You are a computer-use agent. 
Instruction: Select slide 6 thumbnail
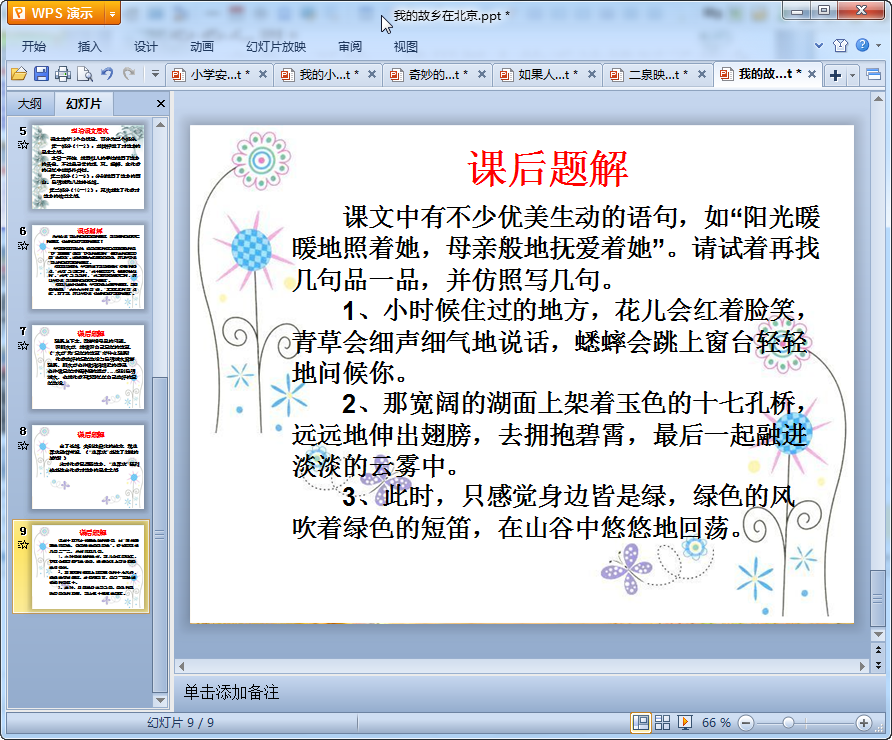coord(88,267)
